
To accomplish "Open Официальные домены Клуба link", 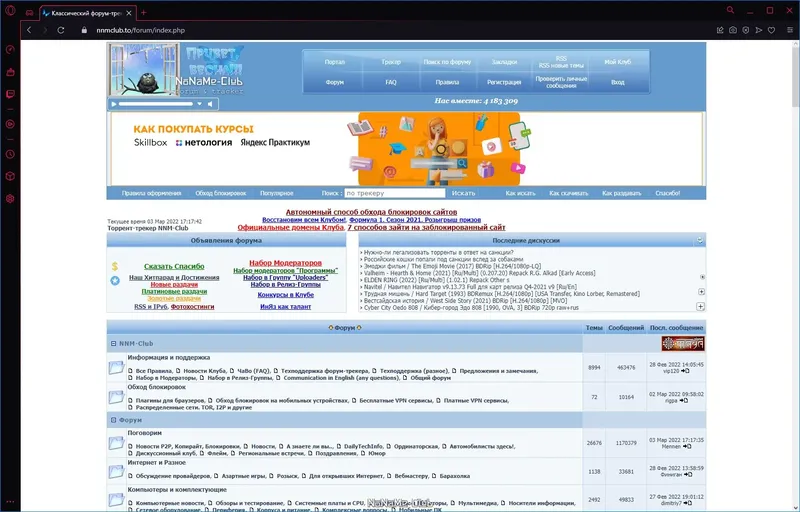I will pos(290,227).
